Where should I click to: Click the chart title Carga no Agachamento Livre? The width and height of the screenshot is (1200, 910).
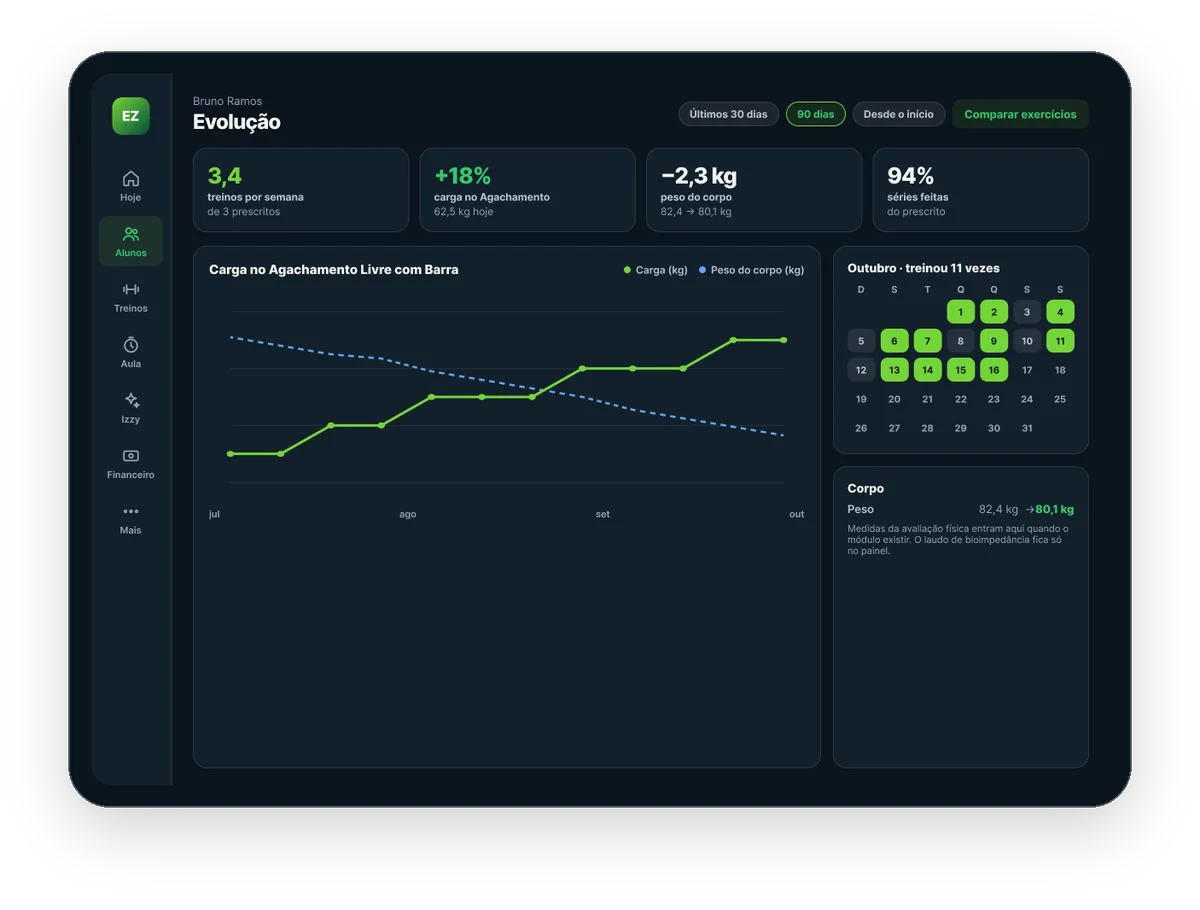(x=334, y=270)
